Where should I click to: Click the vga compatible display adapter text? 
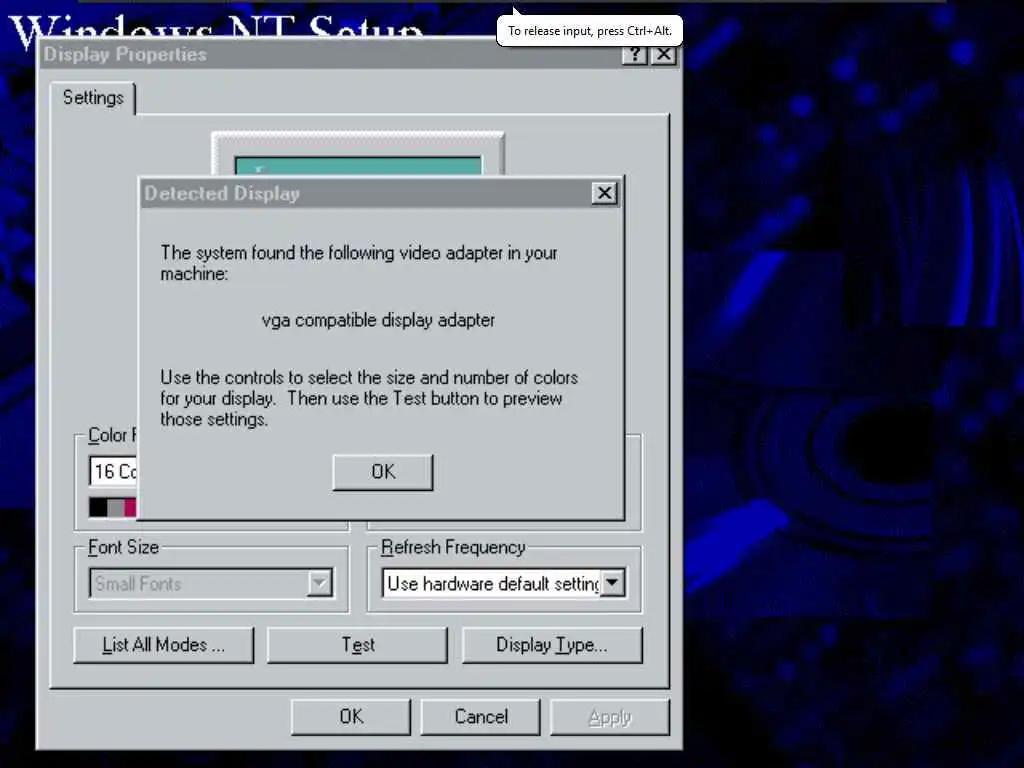(378, 321)
